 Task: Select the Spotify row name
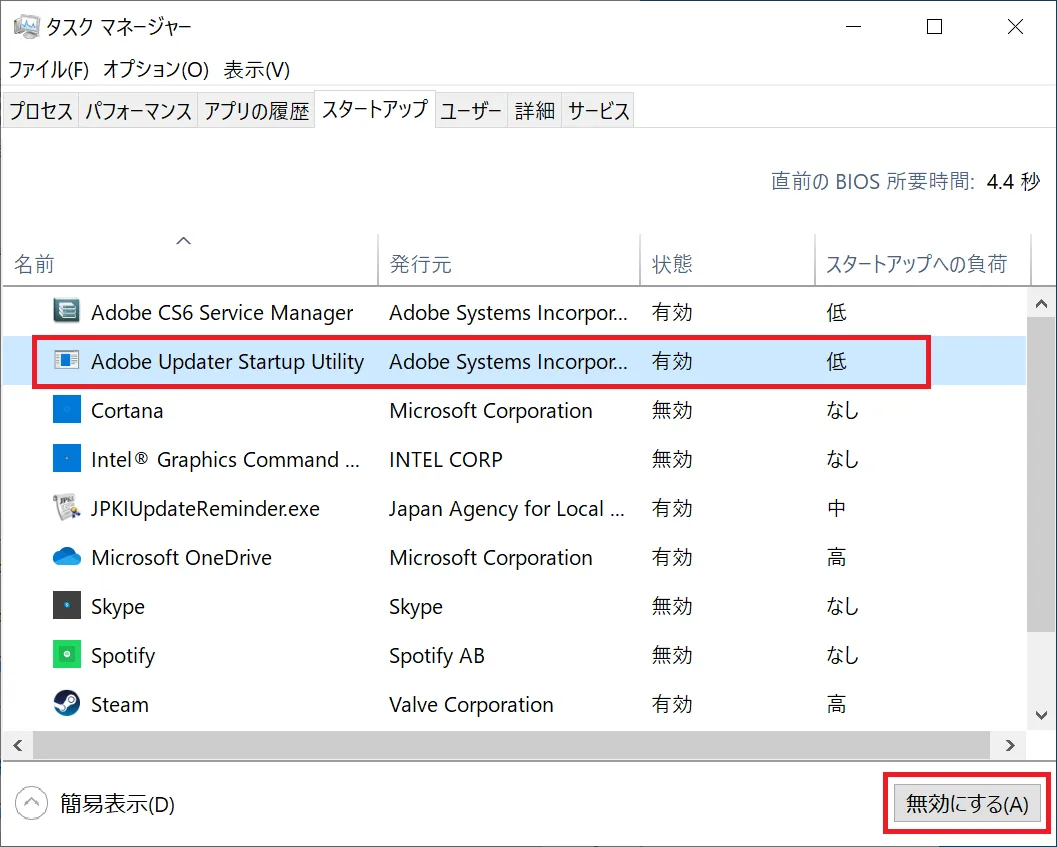(123, 655)
